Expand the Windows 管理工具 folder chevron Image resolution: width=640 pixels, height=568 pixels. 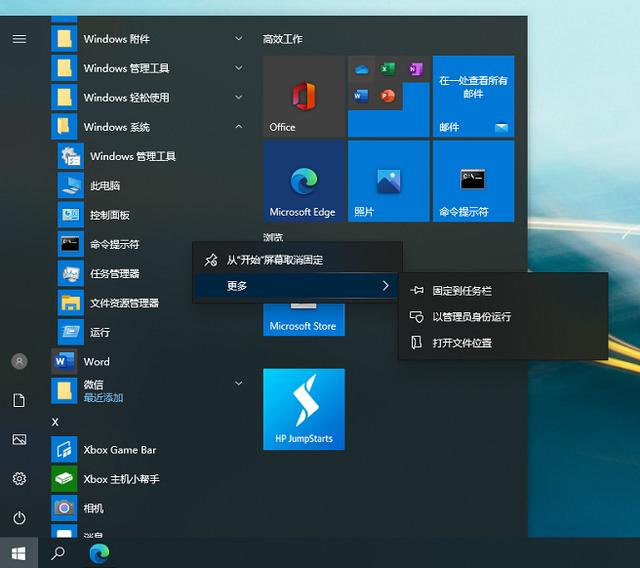click(x=239, y=68)
